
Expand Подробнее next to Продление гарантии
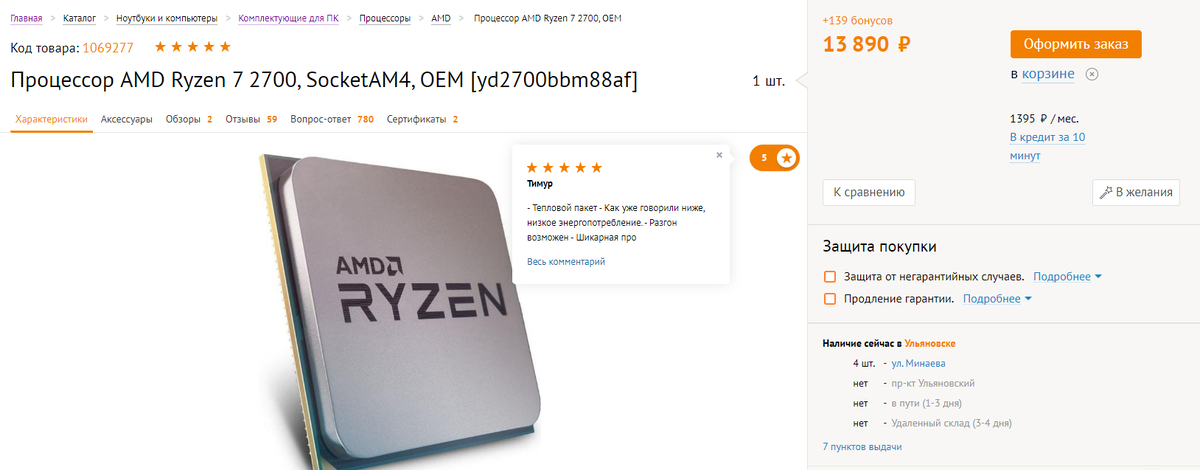(x=996, y=298)
